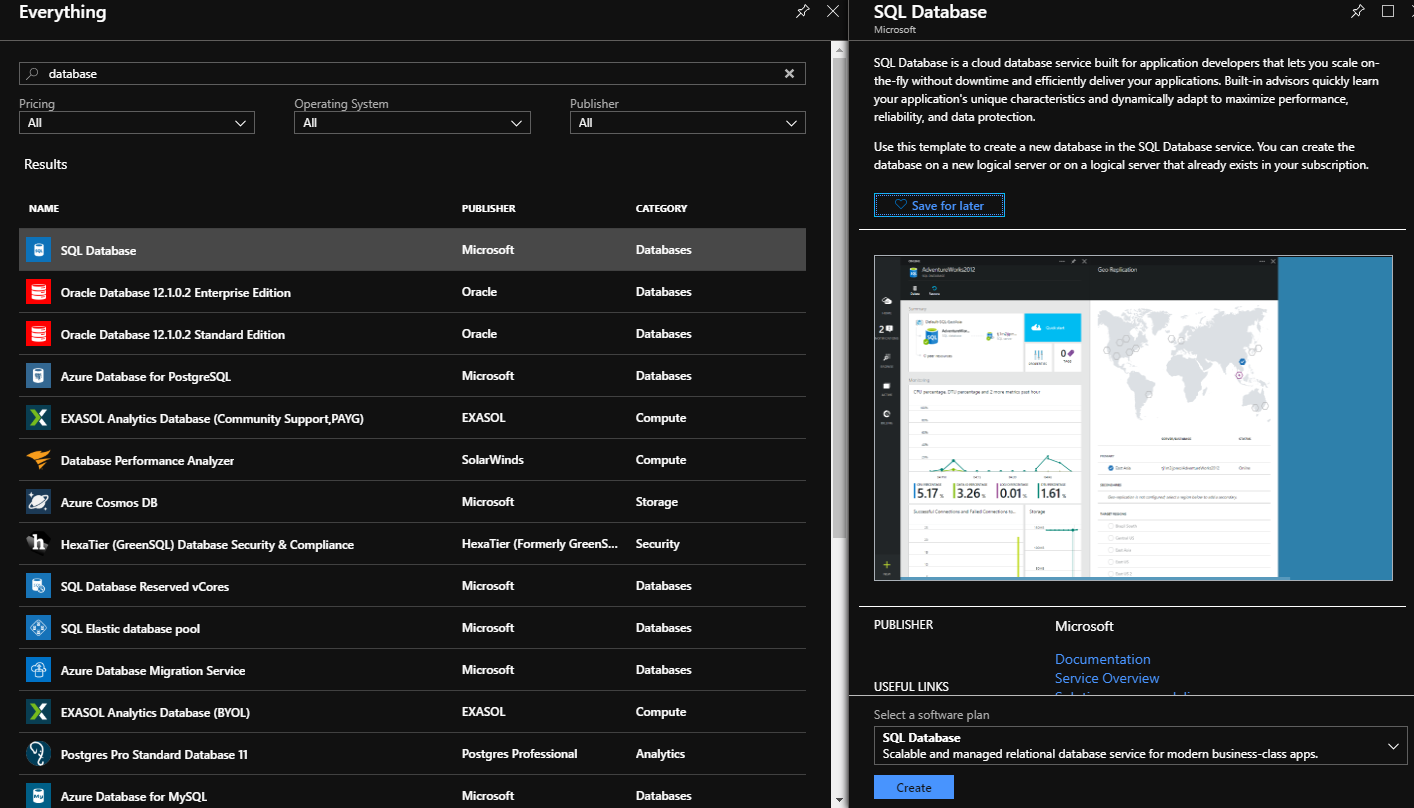Image resolution: width=1414 pixels, height=808 pixels.
Task: Open the Pricing filter dropdown
Action: point(137,122)
